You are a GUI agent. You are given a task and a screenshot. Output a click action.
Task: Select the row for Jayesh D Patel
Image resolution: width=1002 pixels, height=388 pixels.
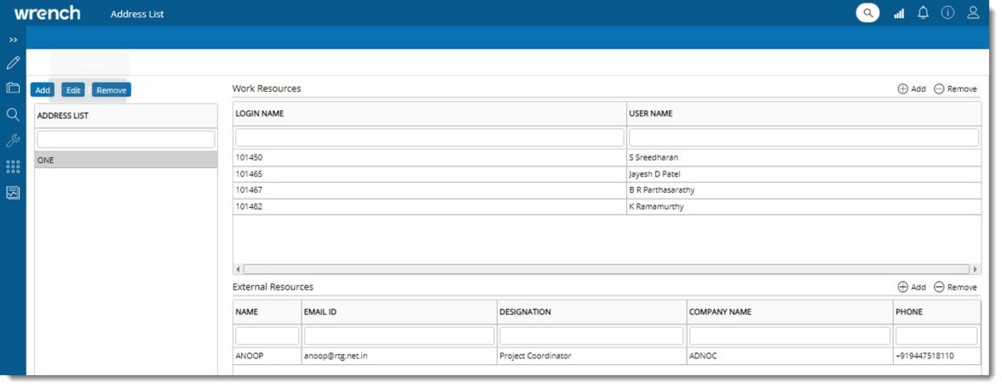tap(607, 174)
